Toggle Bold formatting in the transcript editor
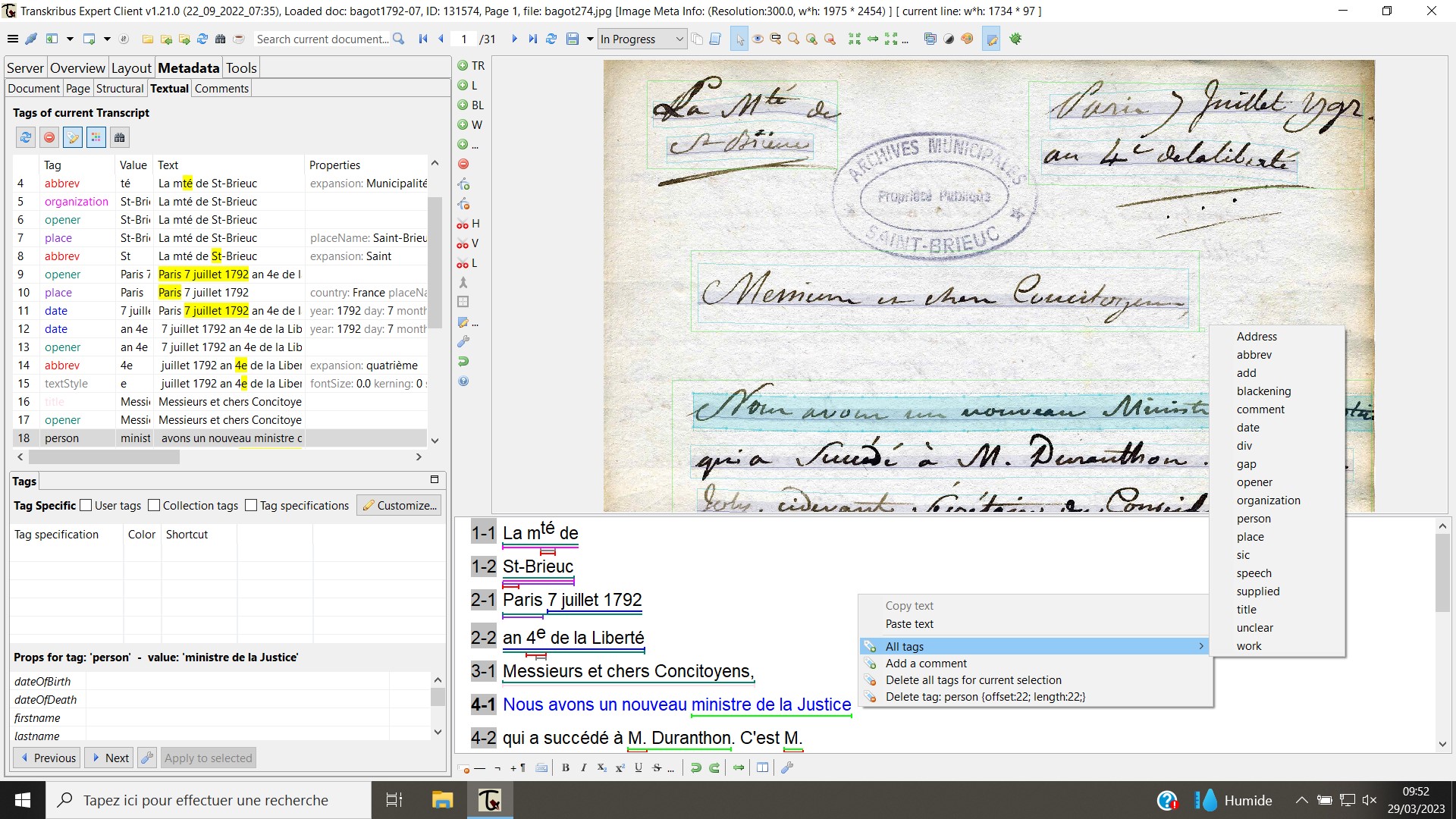This screenshot has width=1456, height=819. coord(566,767)
